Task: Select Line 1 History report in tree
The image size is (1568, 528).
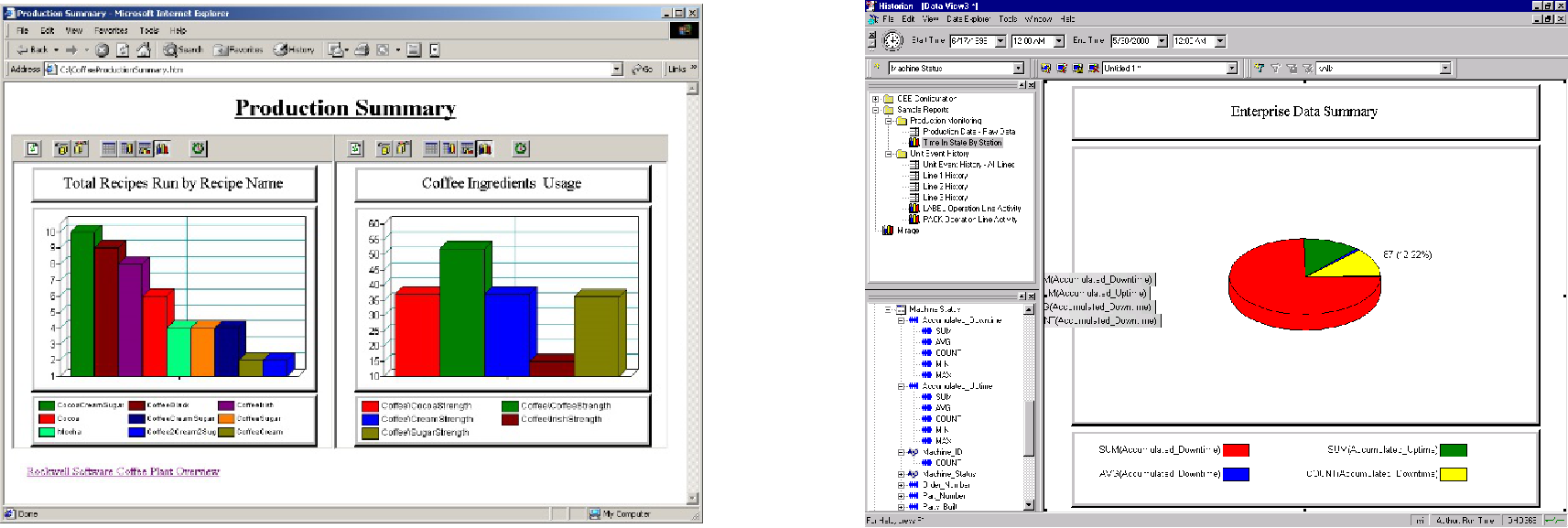Action: pos(944,176)
